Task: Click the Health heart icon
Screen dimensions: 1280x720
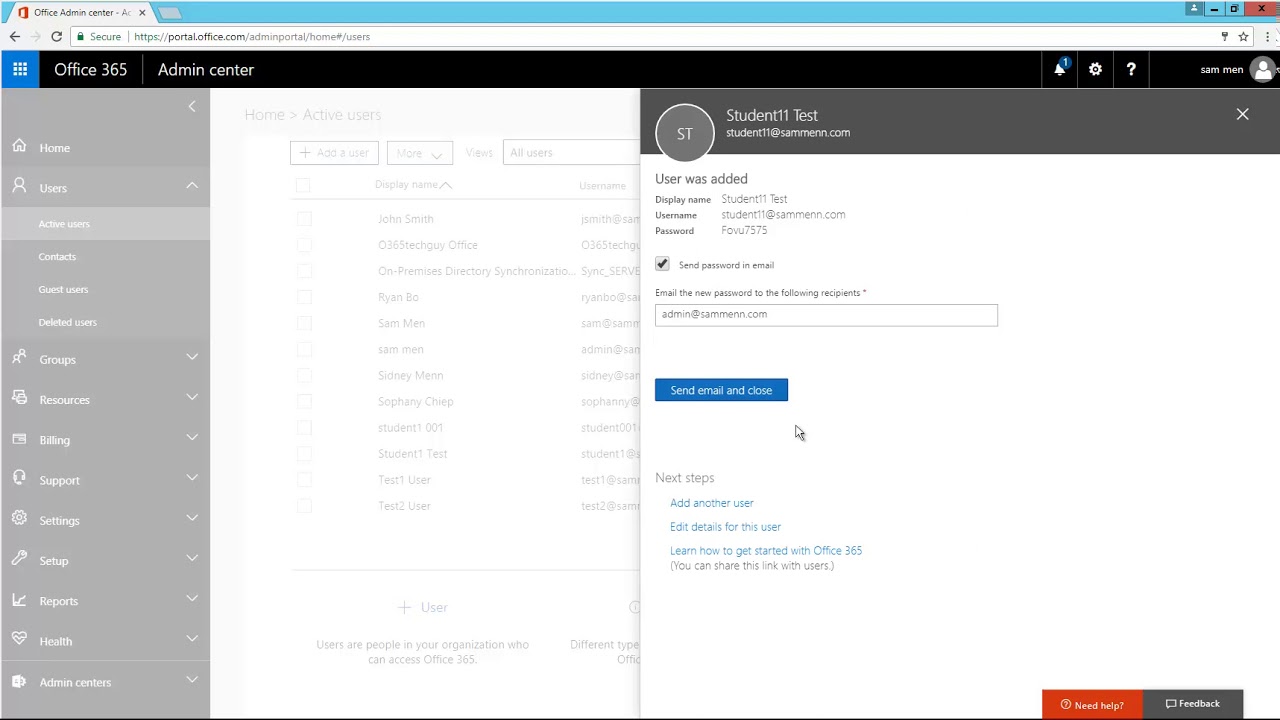Action: [x=20, y=640]
